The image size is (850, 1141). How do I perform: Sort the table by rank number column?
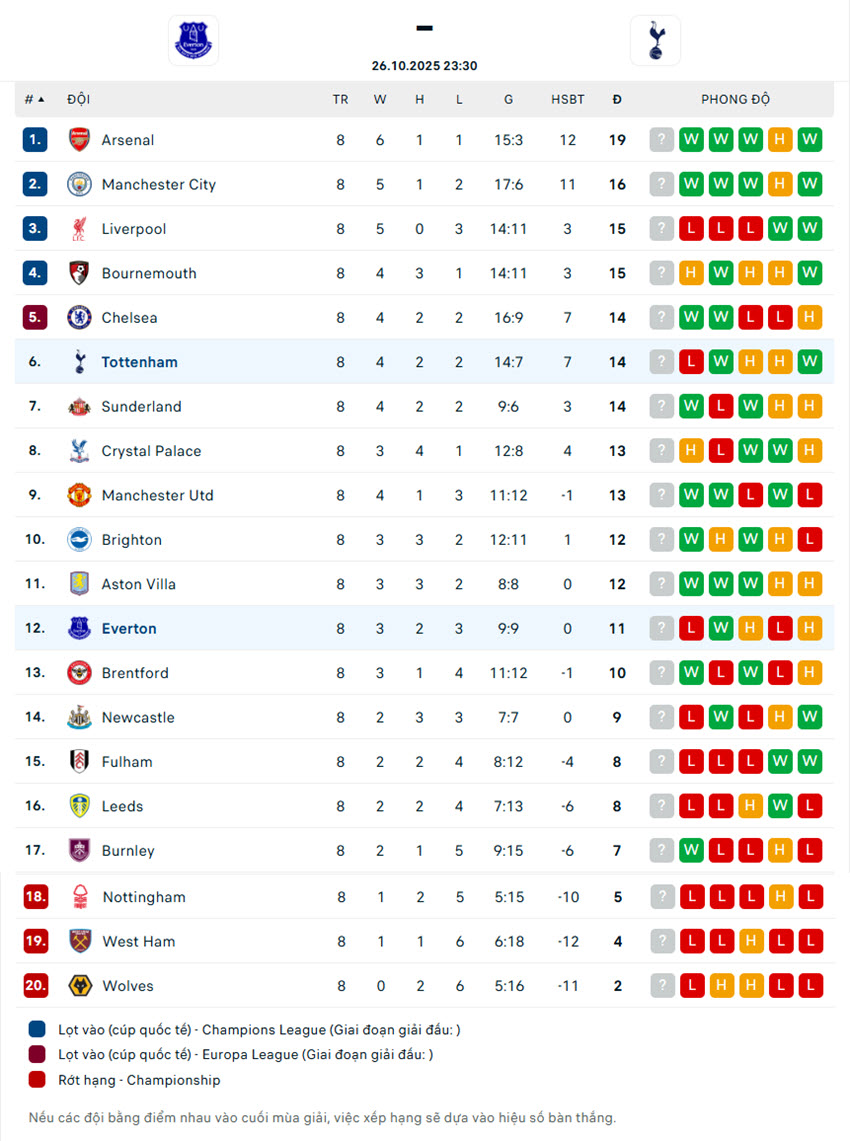click(x=35, y=99)
